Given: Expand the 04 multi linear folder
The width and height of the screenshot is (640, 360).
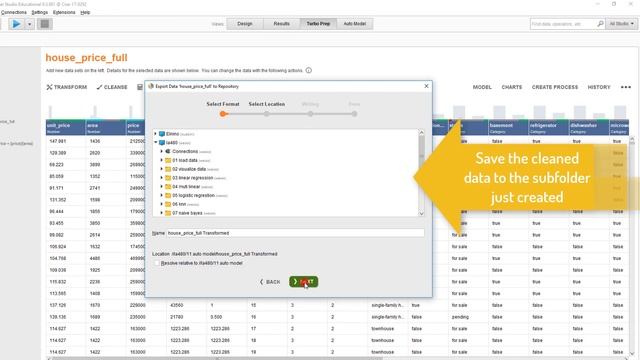Looking at the screenshot, I should [162, 187].
